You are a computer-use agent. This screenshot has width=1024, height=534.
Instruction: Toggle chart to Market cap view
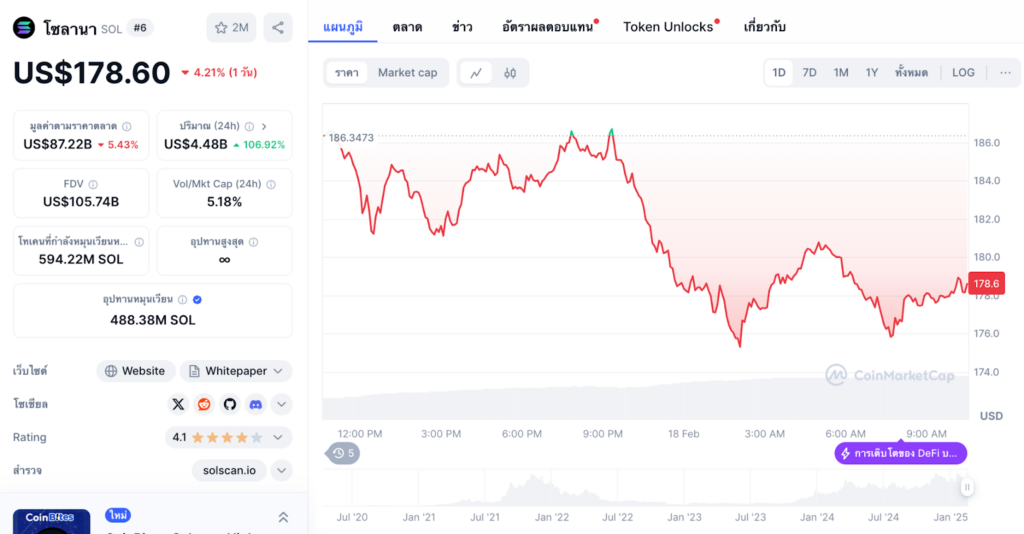407,73
